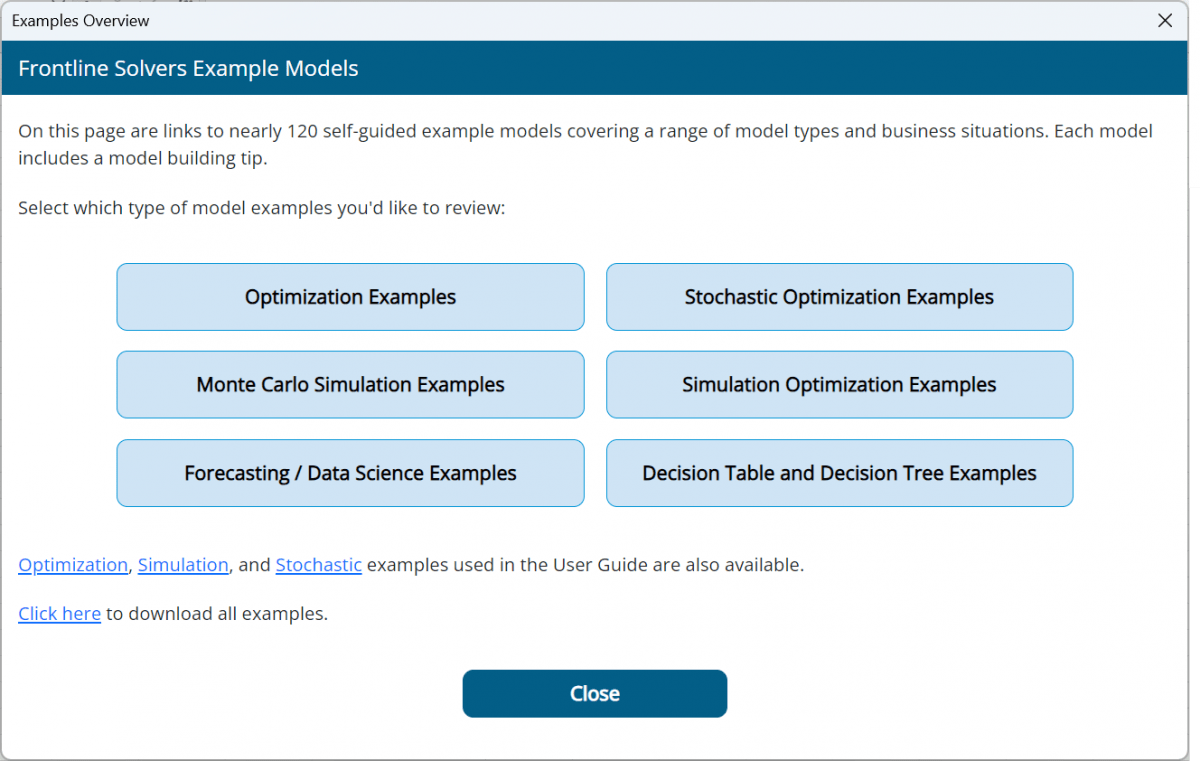Click the 'to download all examples' text
Screen dimensions: 1200x761
click(217, 614)
